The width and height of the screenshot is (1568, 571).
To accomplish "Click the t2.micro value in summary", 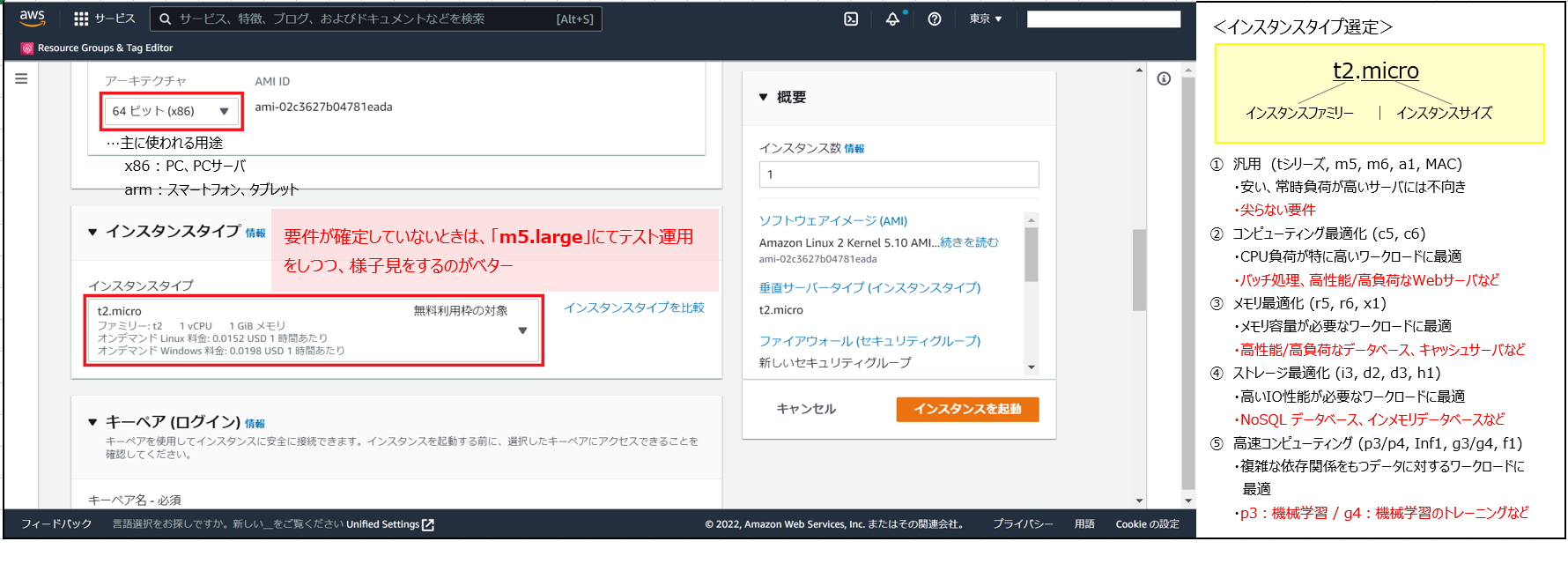I will [781, 310].
